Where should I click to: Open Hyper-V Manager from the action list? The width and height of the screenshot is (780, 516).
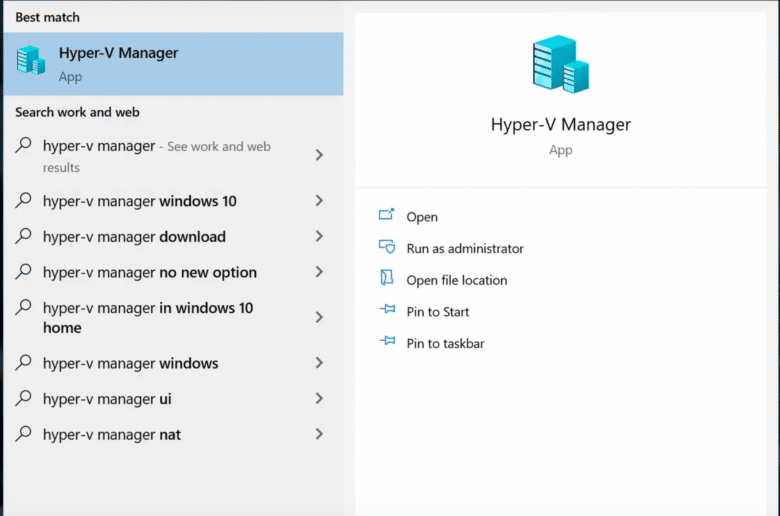point(422,217)
